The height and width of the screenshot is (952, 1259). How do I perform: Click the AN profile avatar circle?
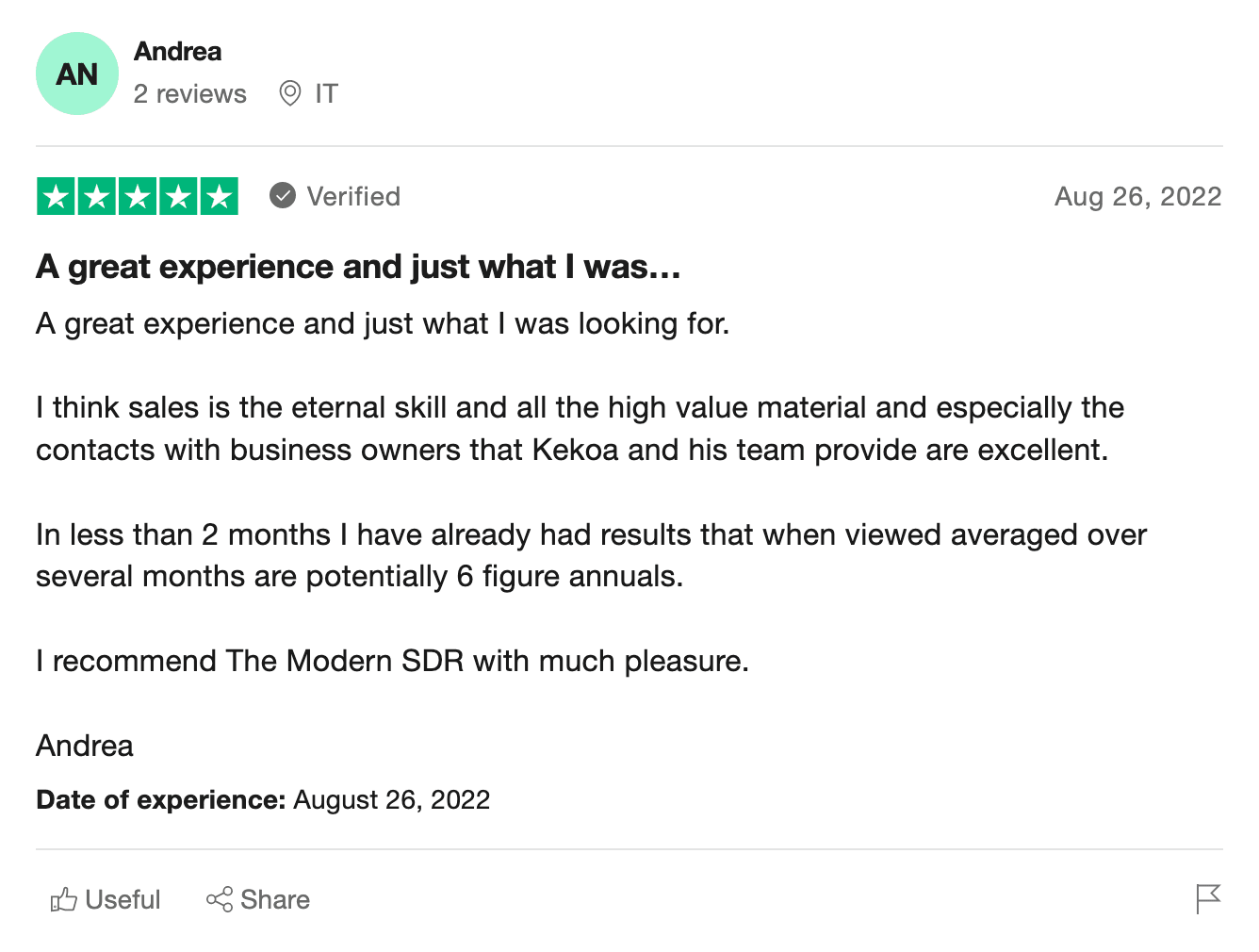click(77, 74)
